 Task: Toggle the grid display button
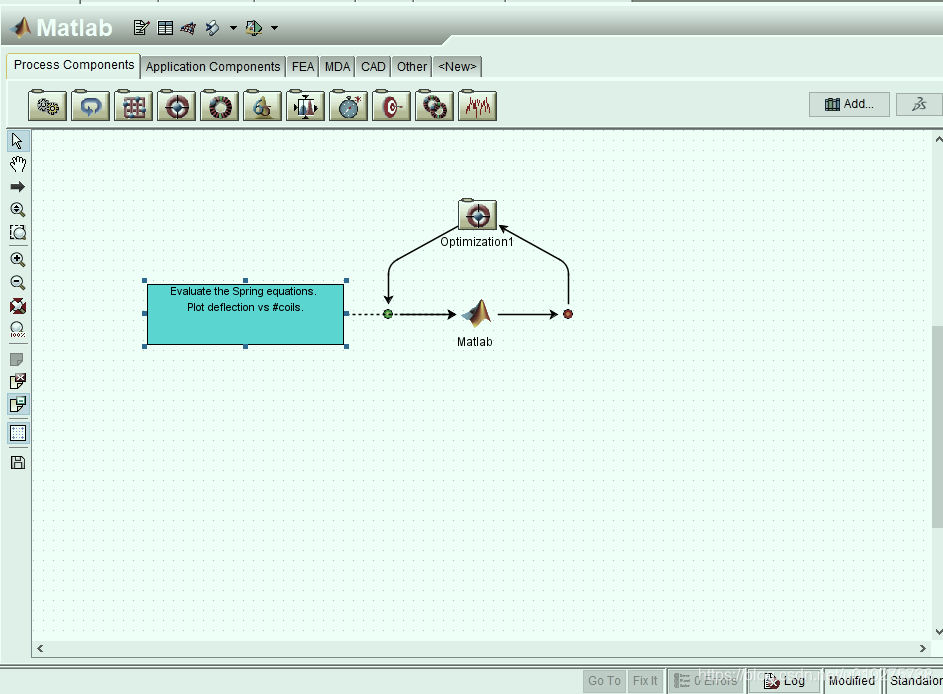18,433
